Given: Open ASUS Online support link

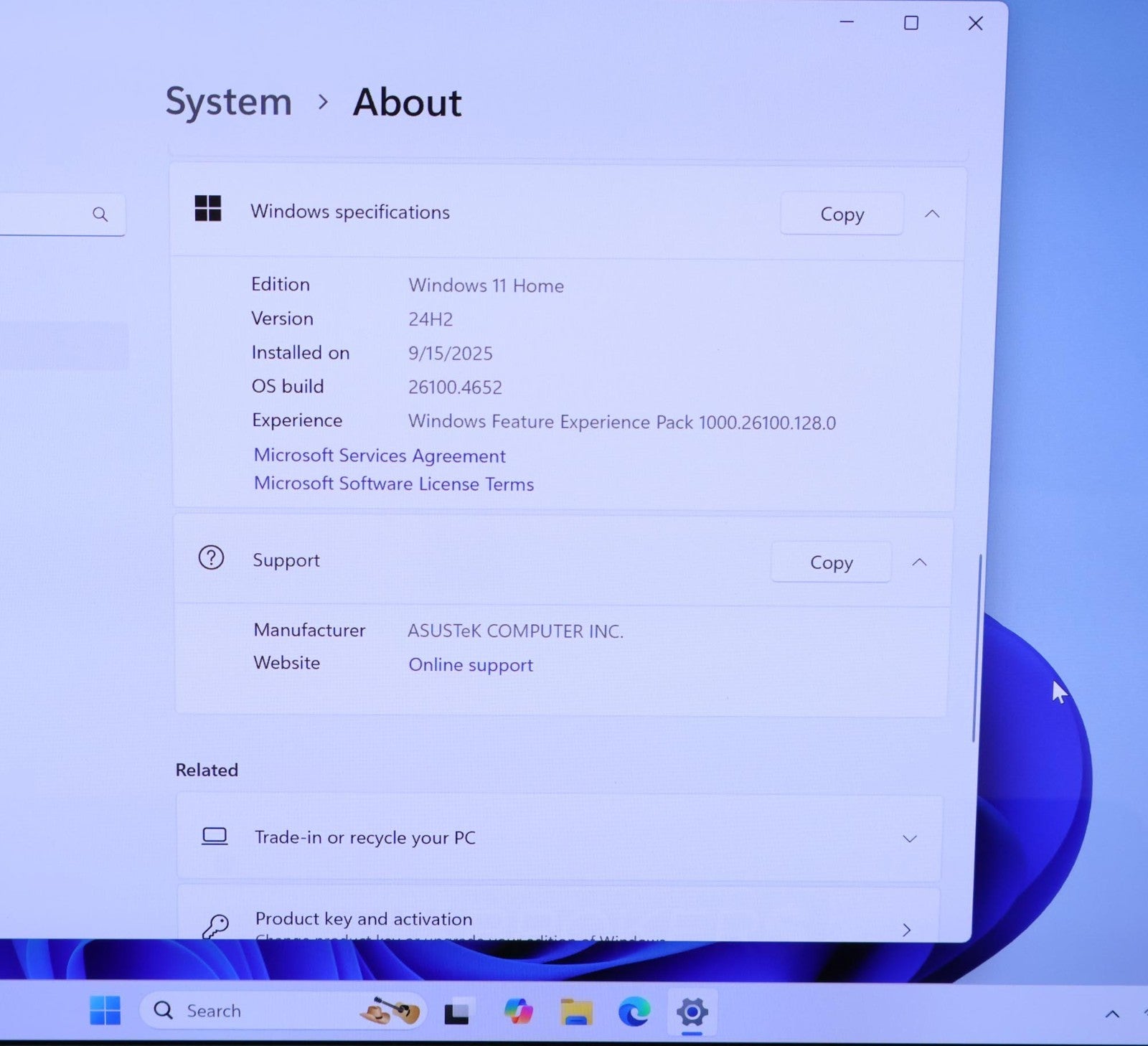Looking at the screenshot, I should click(471, 665).
